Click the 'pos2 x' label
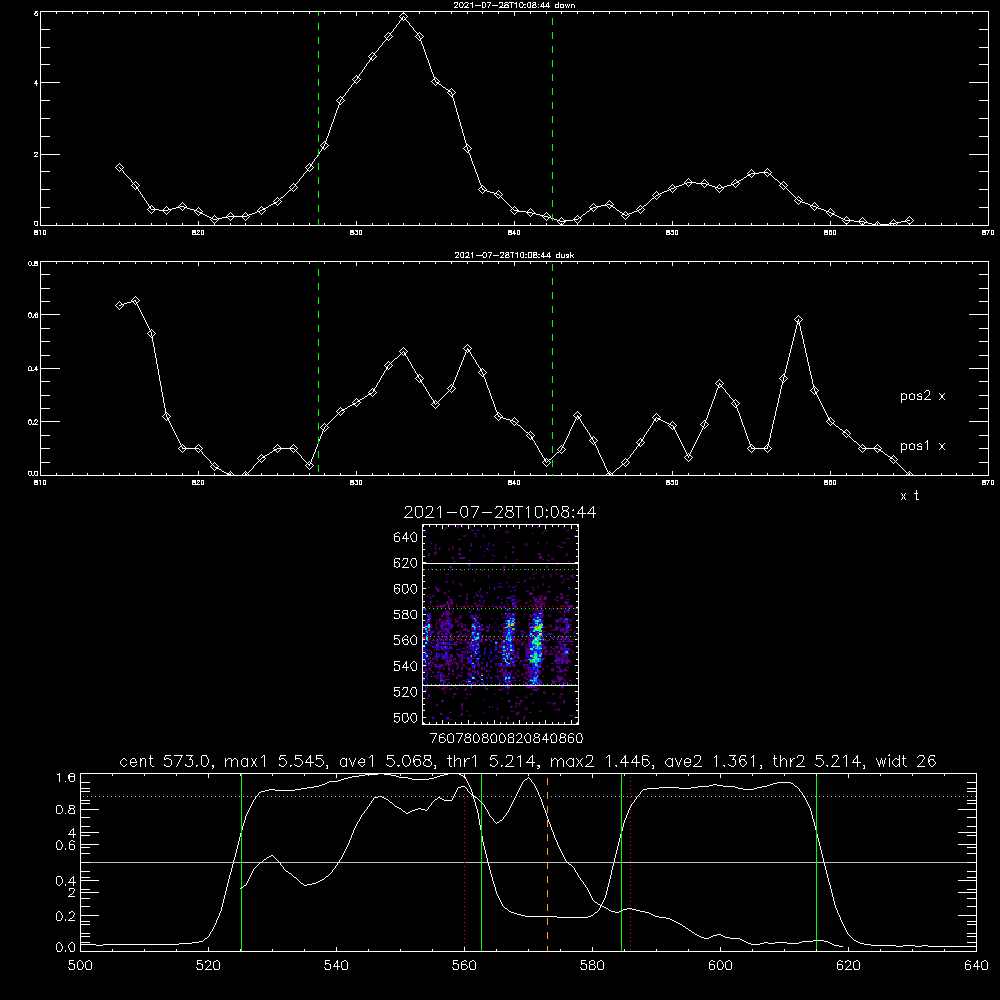 [x=922, y=396]
